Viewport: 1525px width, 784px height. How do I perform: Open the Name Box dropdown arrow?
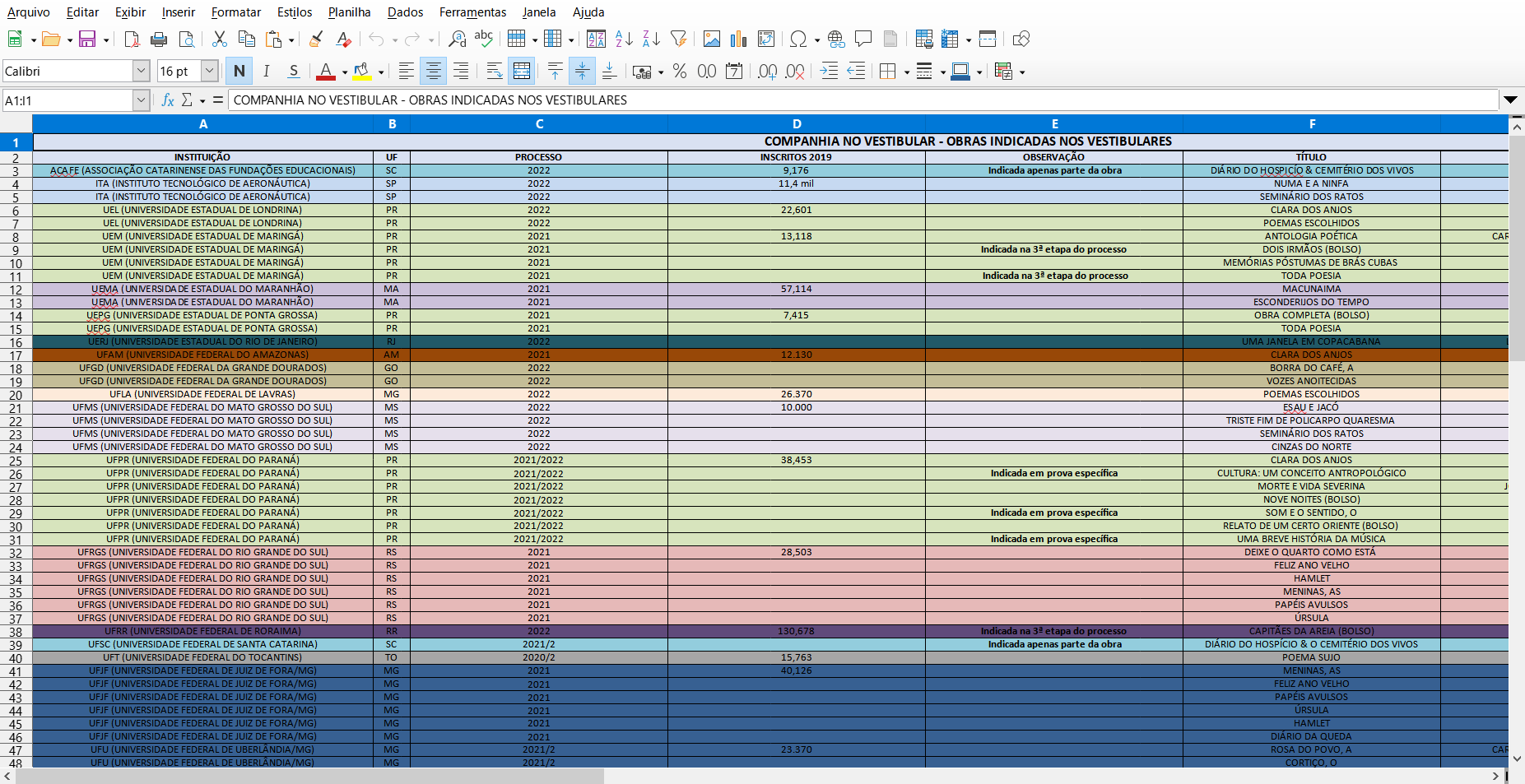[x=141, y=100]
